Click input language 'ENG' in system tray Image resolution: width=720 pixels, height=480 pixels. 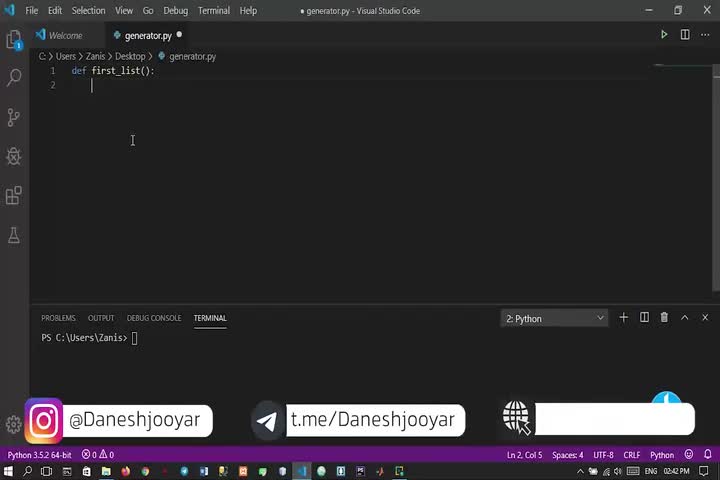click(651, 471)
